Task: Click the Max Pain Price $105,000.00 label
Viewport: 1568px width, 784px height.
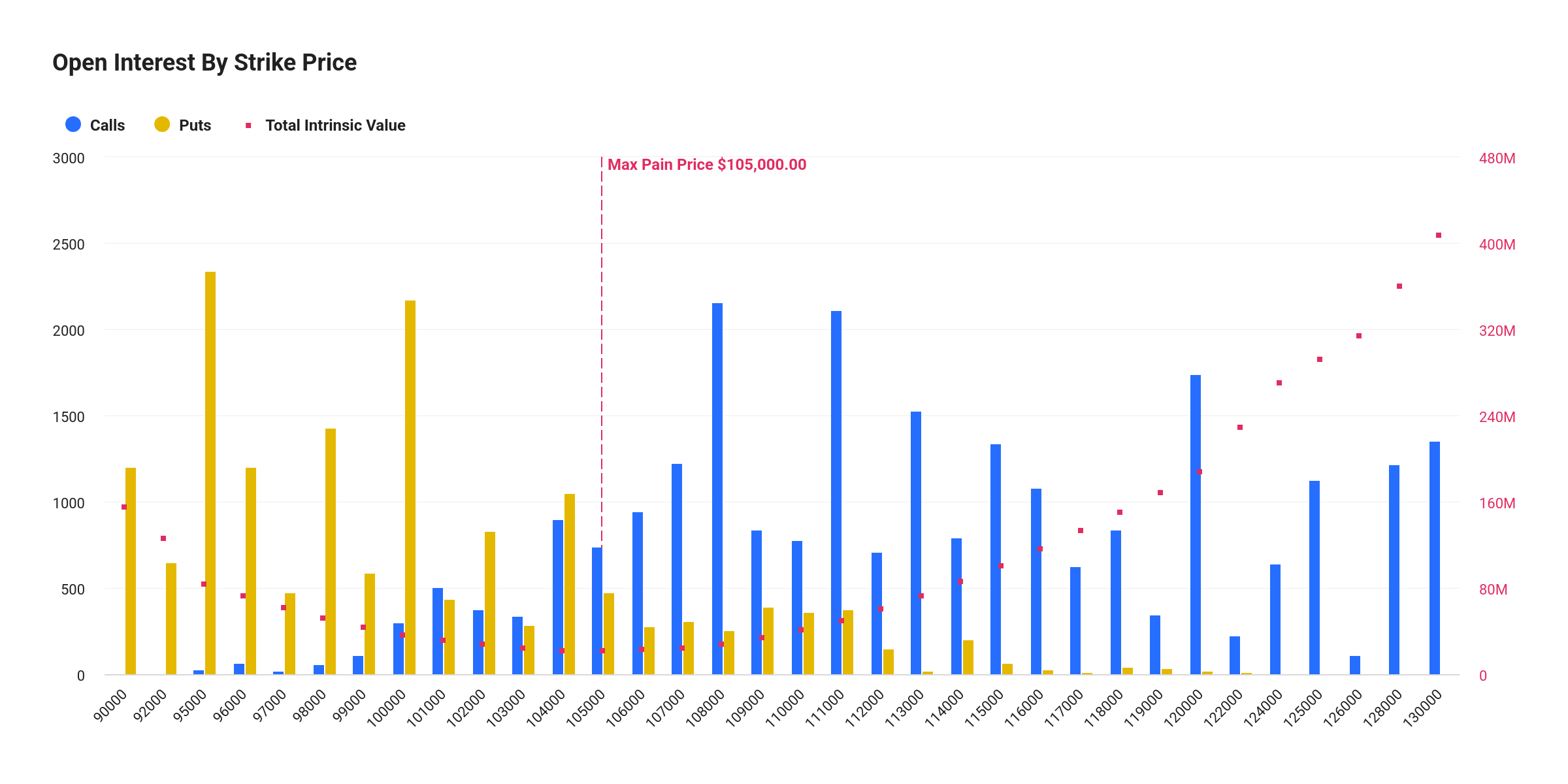Action: coord(707,165)
